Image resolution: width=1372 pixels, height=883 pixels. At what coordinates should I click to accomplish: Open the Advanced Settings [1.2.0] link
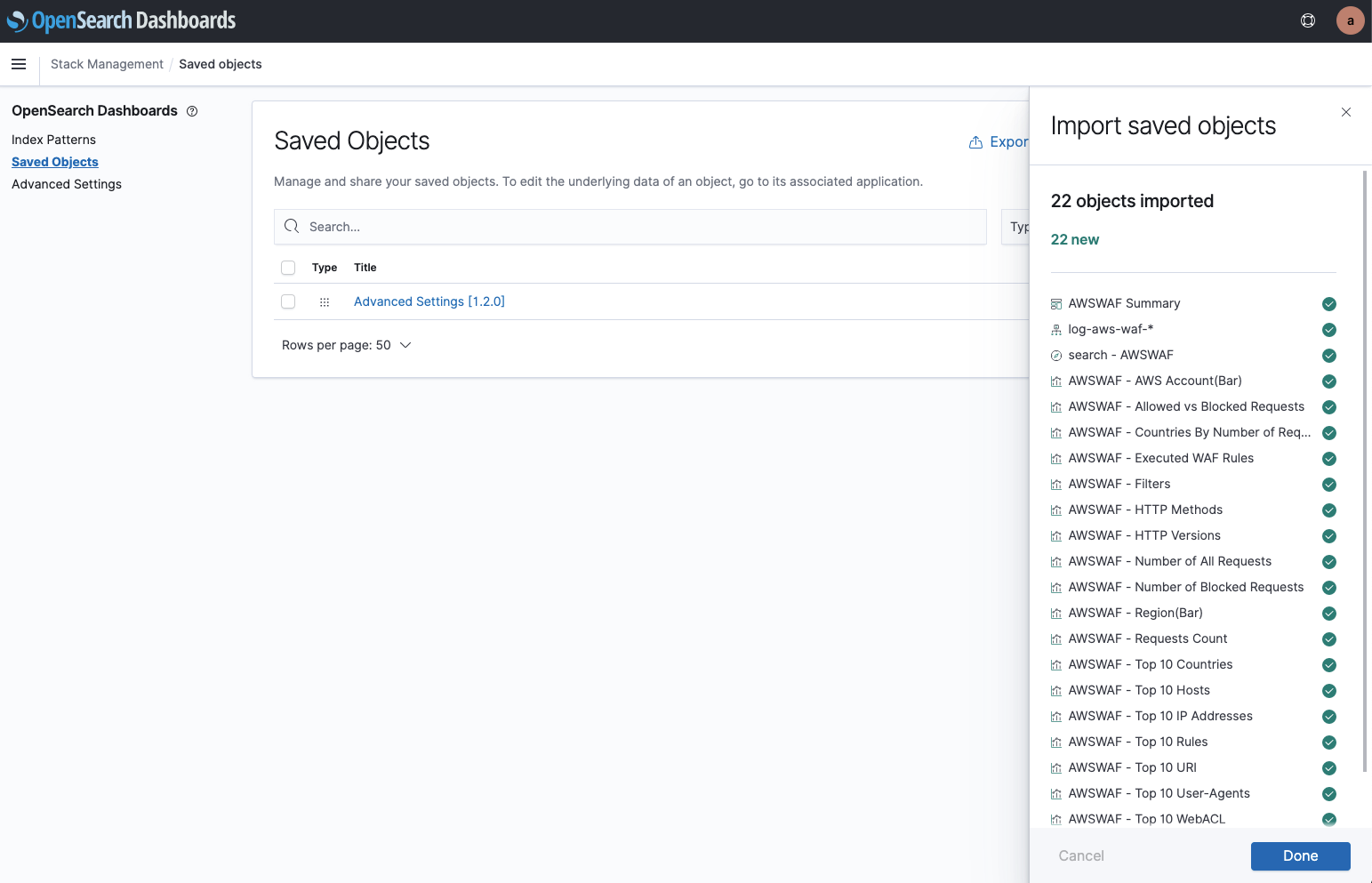tap(429, 301)
